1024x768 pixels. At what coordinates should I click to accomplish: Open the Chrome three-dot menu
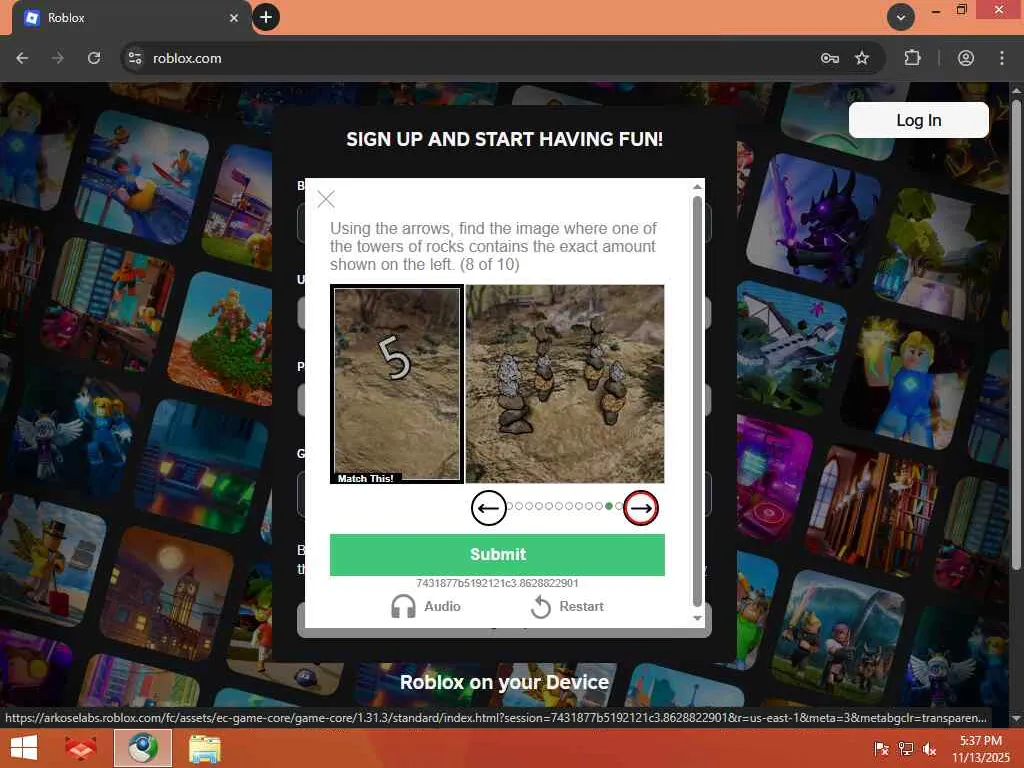[1002, 58]
